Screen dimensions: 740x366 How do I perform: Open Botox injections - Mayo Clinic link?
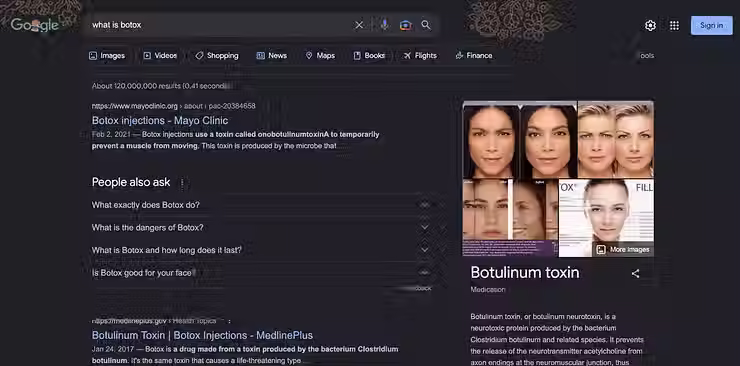(x=160, y=120)
